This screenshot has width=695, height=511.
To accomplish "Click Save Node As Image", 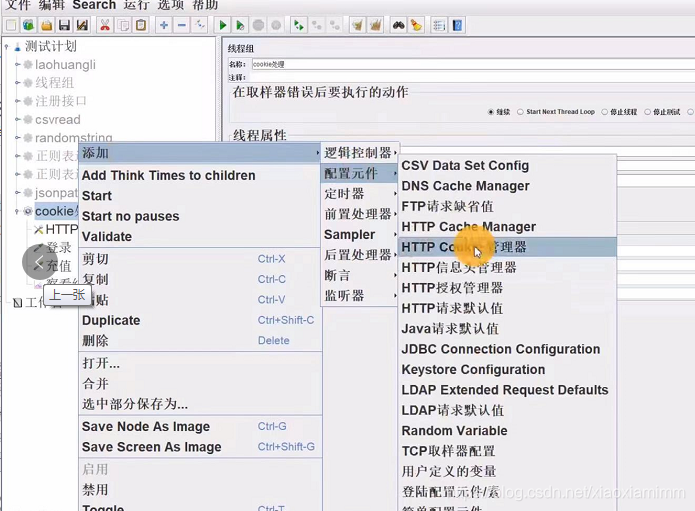I will pos(199,426).
